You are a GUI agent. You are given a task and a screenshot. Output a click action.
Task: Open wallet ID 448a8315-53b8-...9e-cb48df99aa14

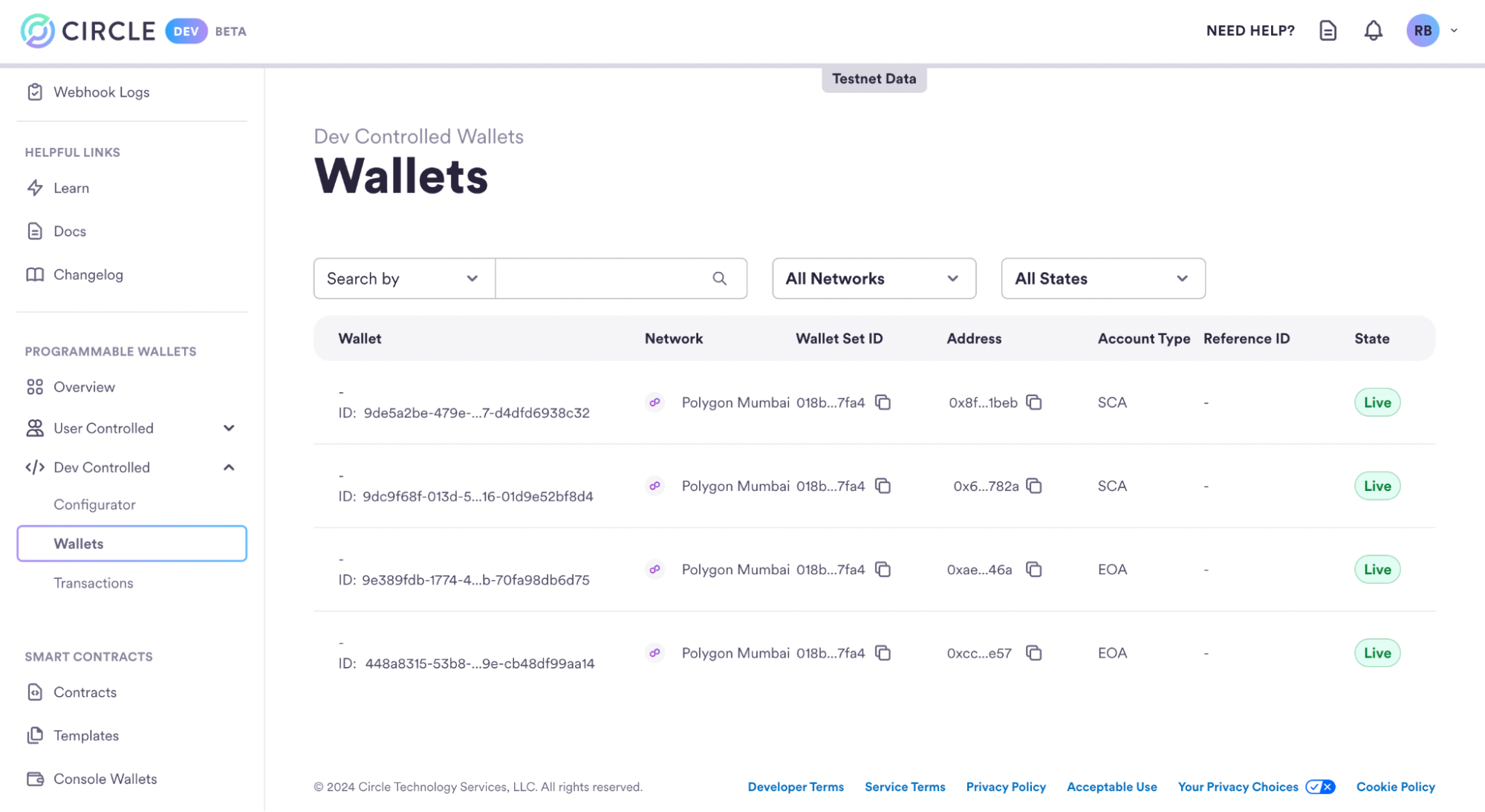pos(480,663)
